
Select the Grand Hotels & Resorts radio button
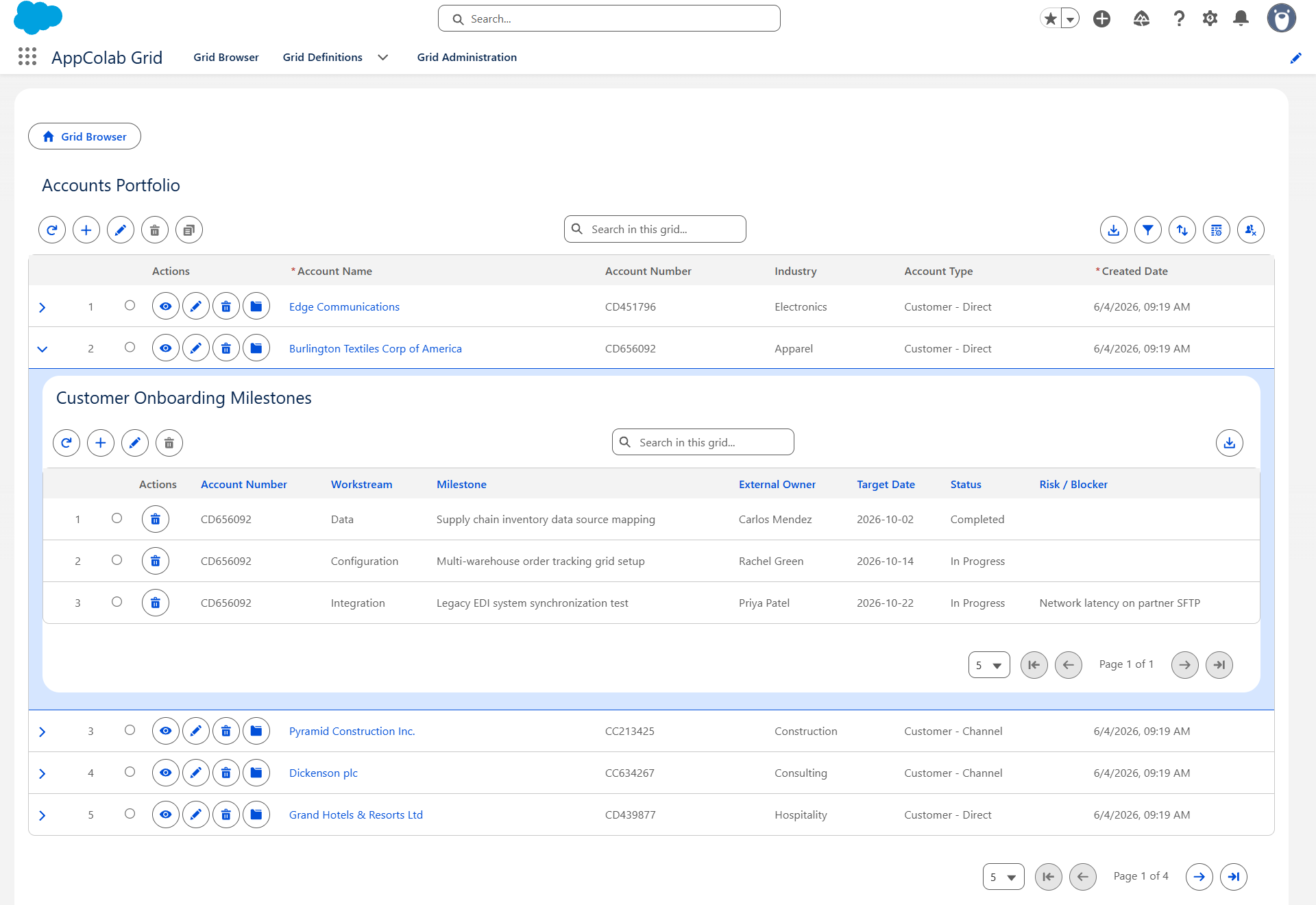[x=130, y=814]
